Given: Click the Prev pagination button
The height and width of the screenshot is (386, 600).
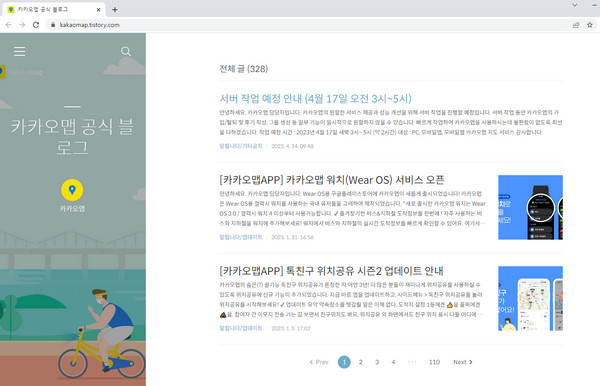Looking at the screenshot, I should pyautogui.click(x=319, y=362).
